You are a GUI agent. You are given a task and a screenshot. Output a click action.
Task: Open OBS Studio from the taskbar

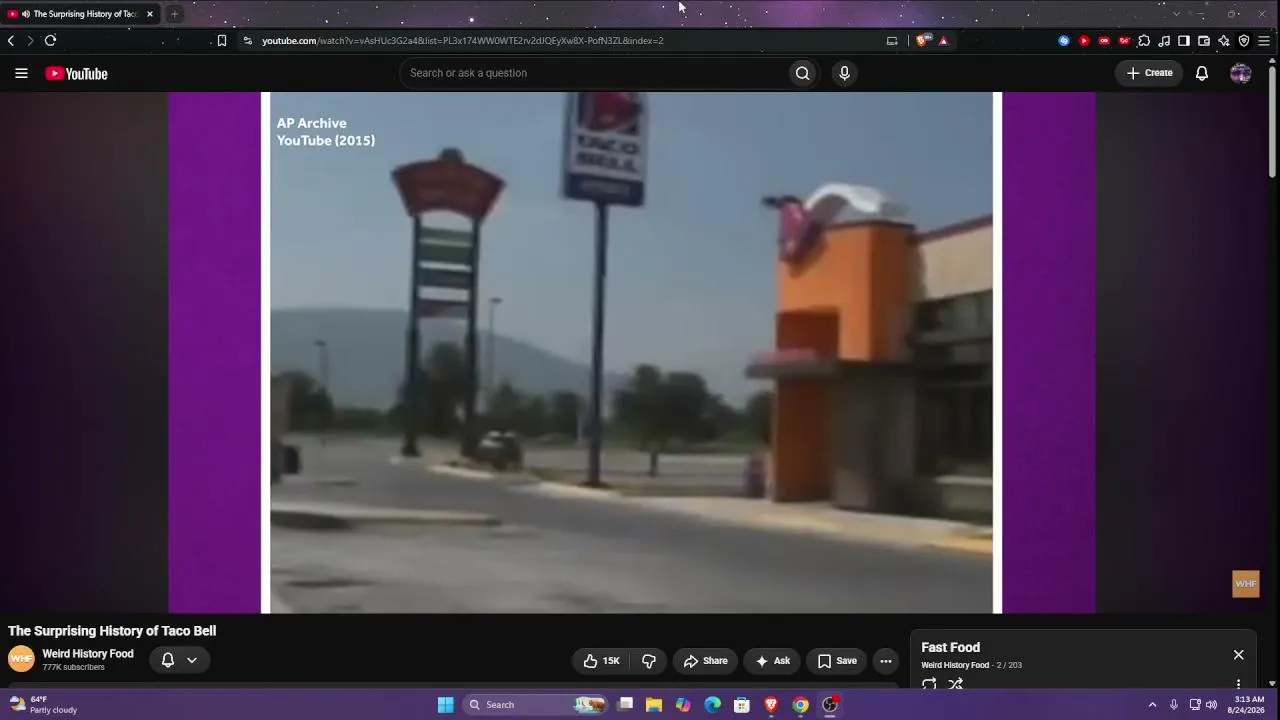830,705
